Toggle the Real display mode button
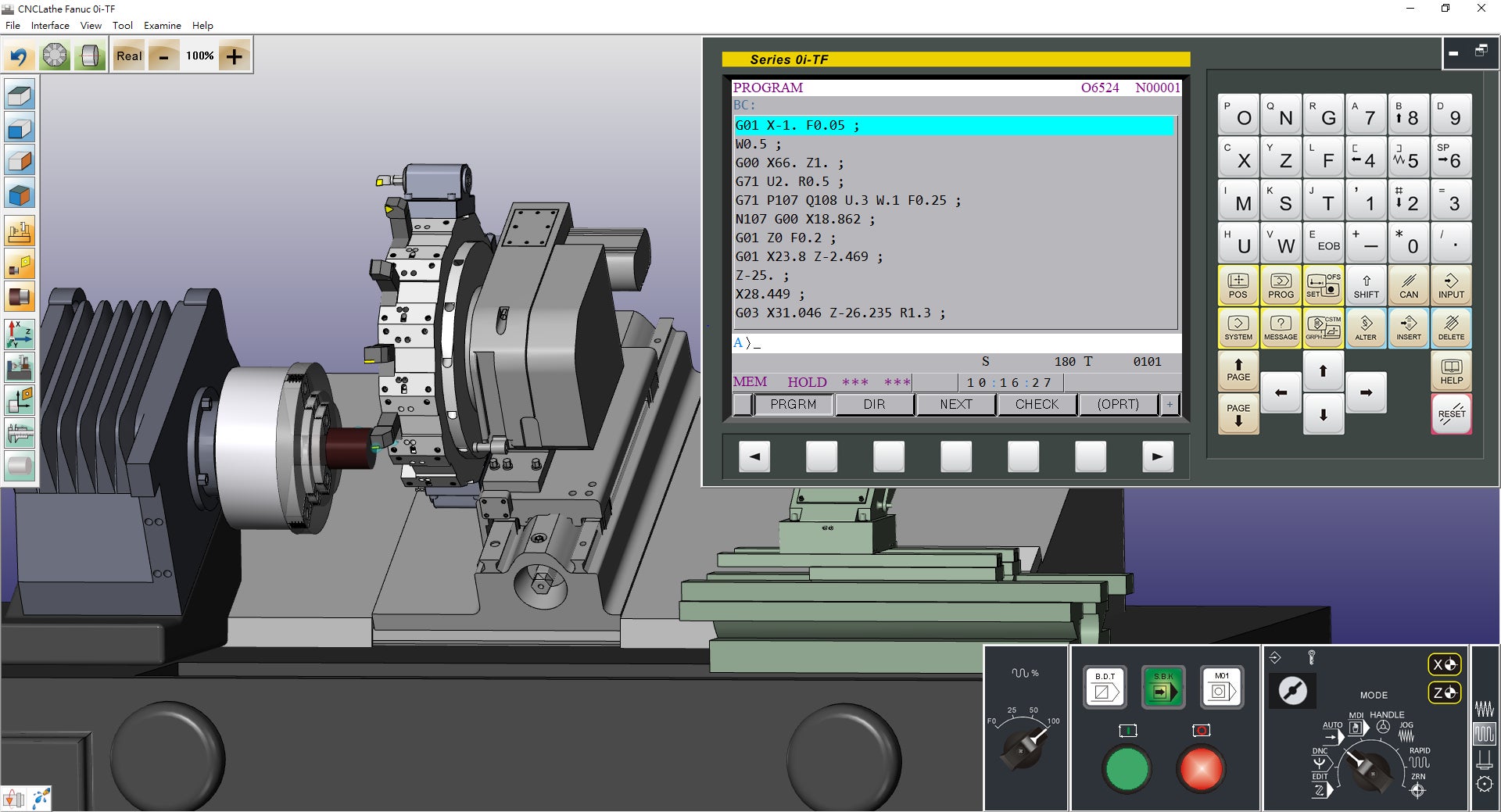Image resolution: width=1501 pixels, height=812 pixels. coord(129,56)
